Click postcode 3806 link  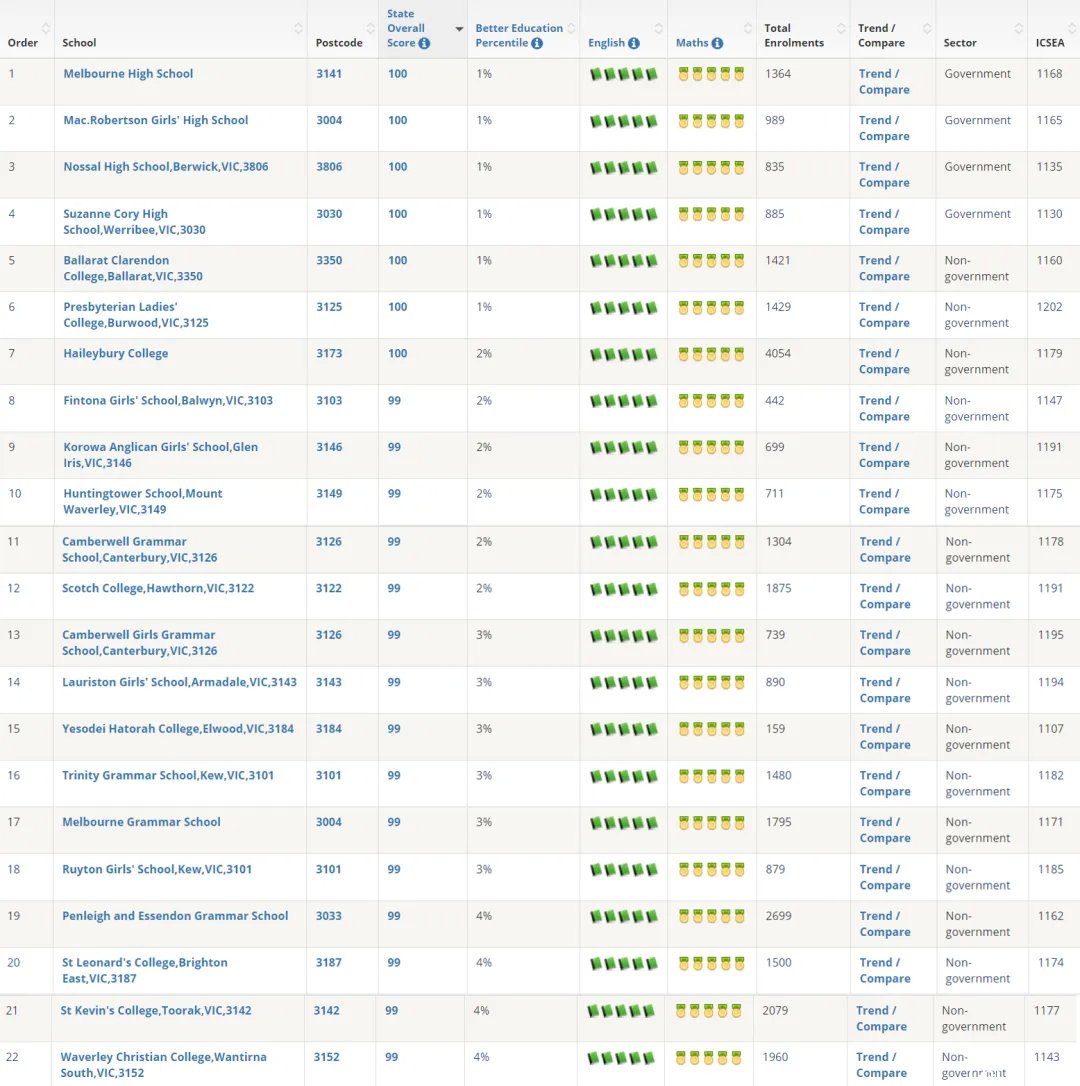[329, 166]
